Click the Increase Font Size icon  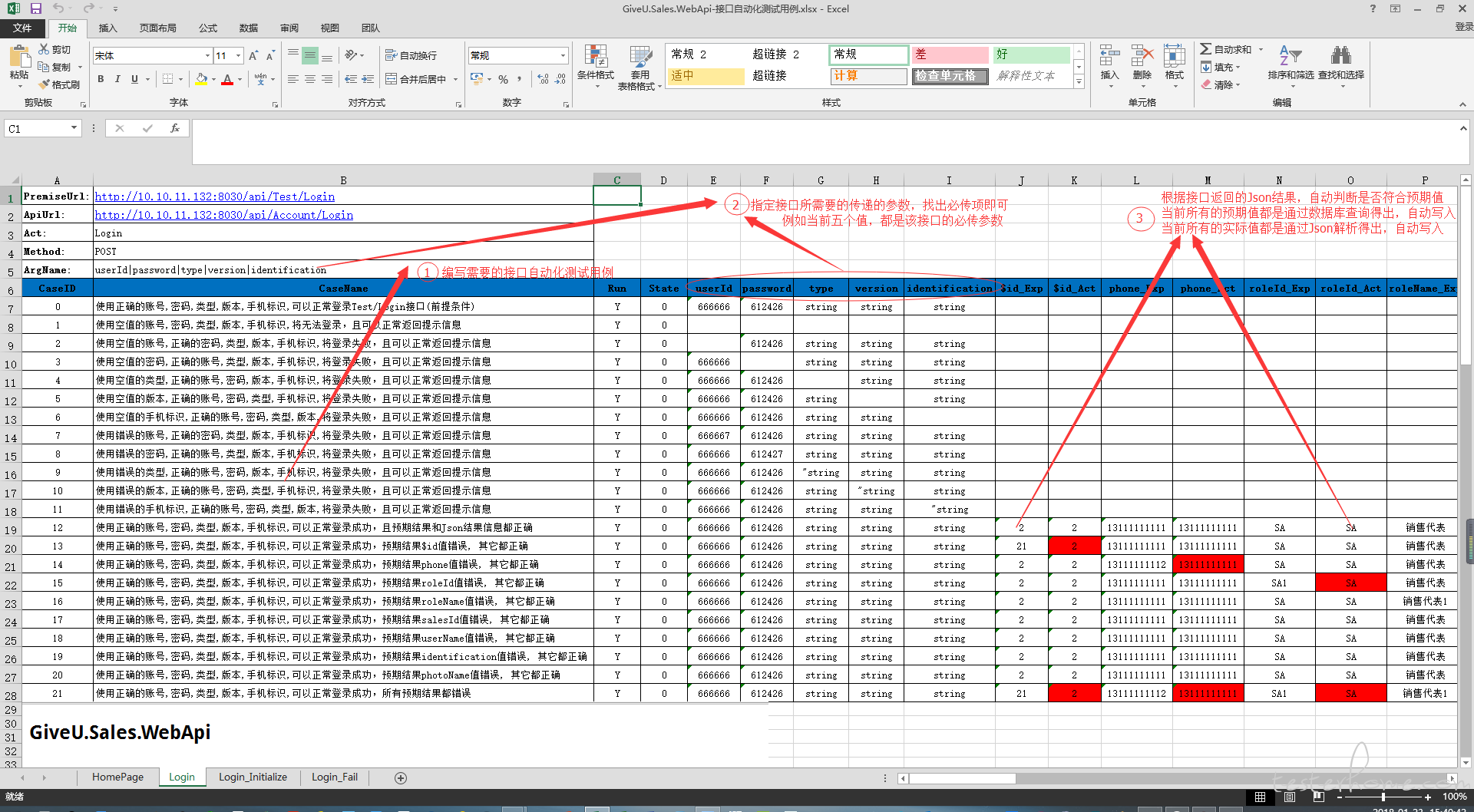coord(253,55)
